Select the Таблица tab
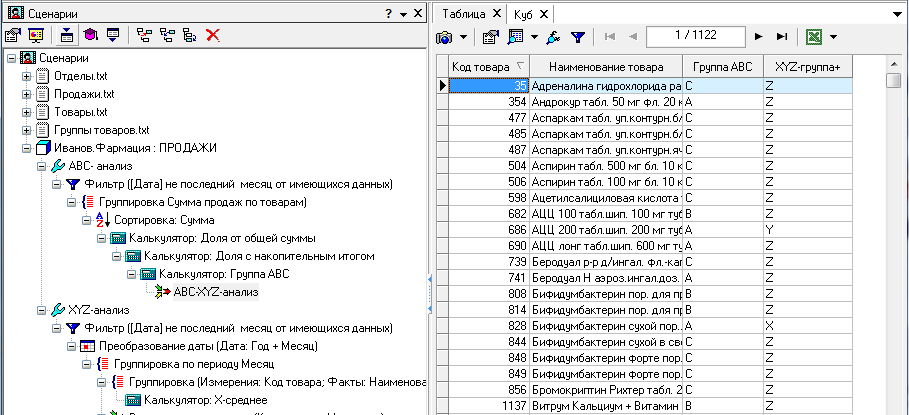The height and width of the screenshot is (415, 909). 464,14
